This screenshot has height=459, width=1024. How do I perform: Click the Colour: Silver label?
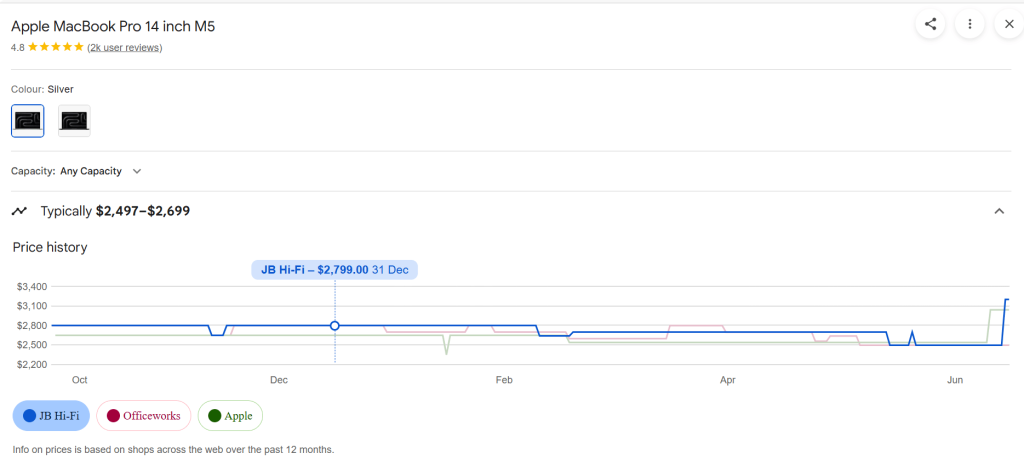[x=42, y=89]
